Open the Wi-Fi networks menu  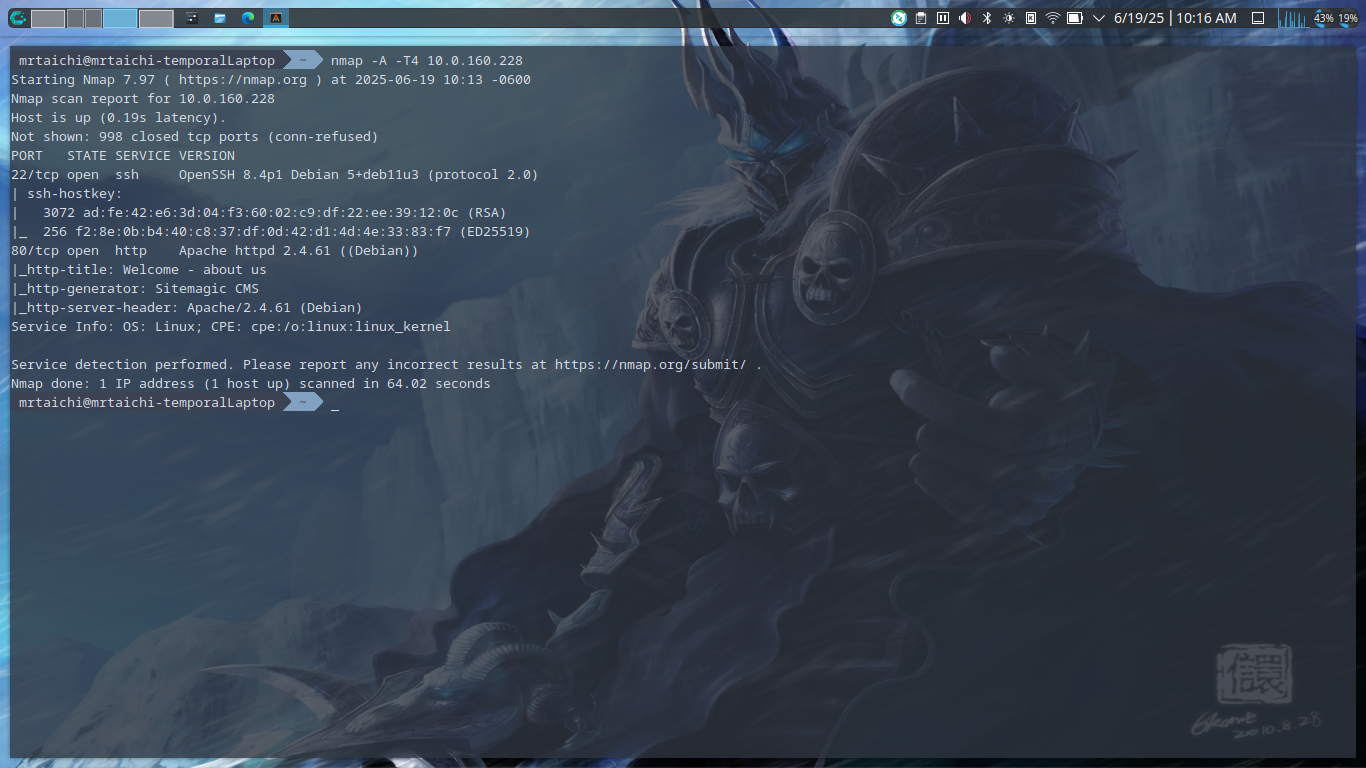coord(1052,18)
